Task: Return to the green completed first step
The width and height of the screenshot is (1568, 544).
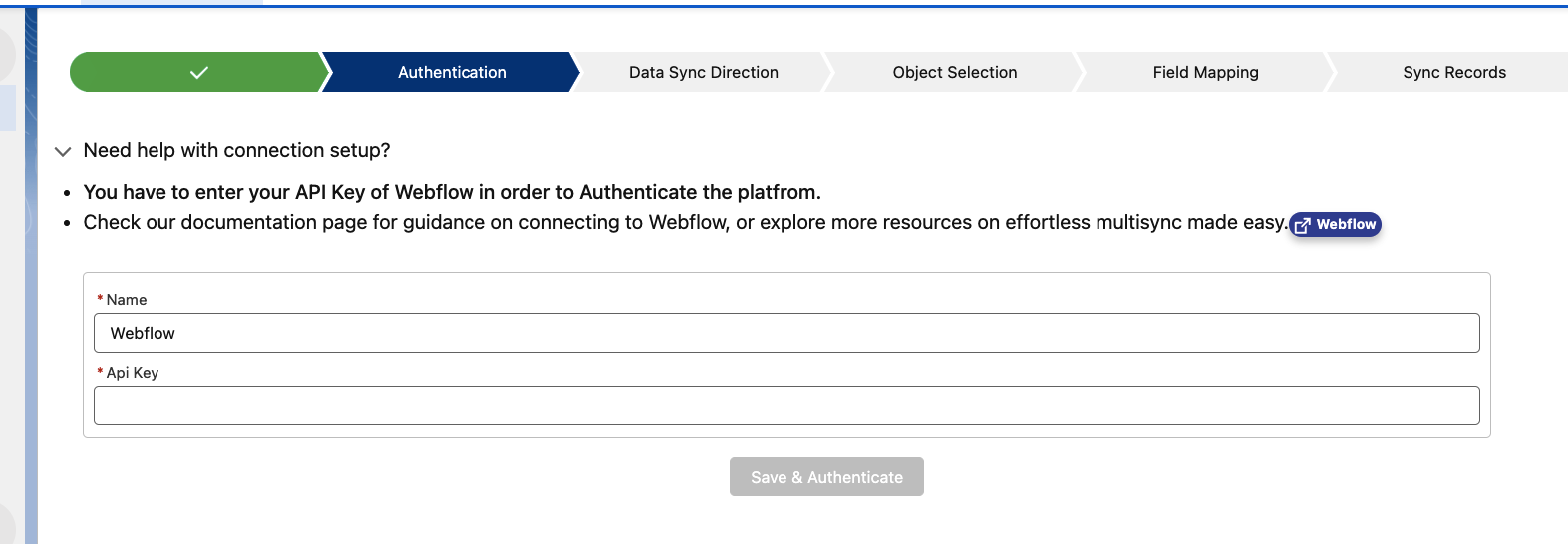Action: (x=198, y=72)
